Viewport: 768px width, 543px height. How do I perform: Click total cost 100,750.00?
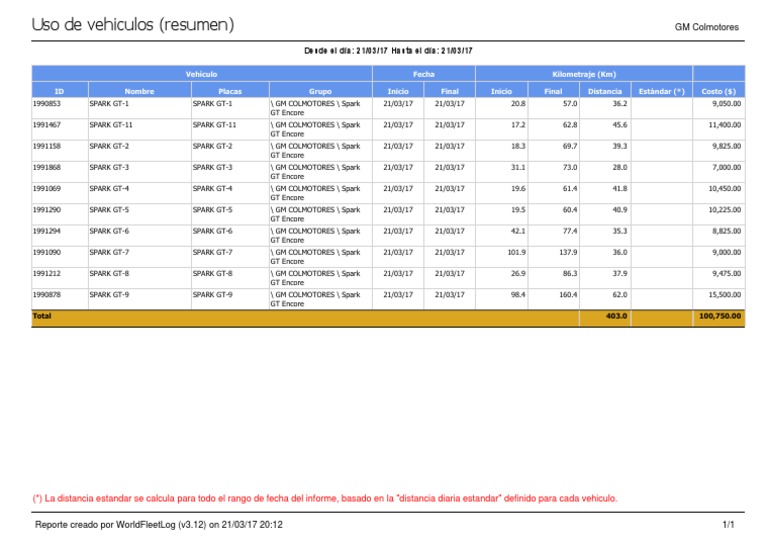pyautogui.click(x=720, y=316)
